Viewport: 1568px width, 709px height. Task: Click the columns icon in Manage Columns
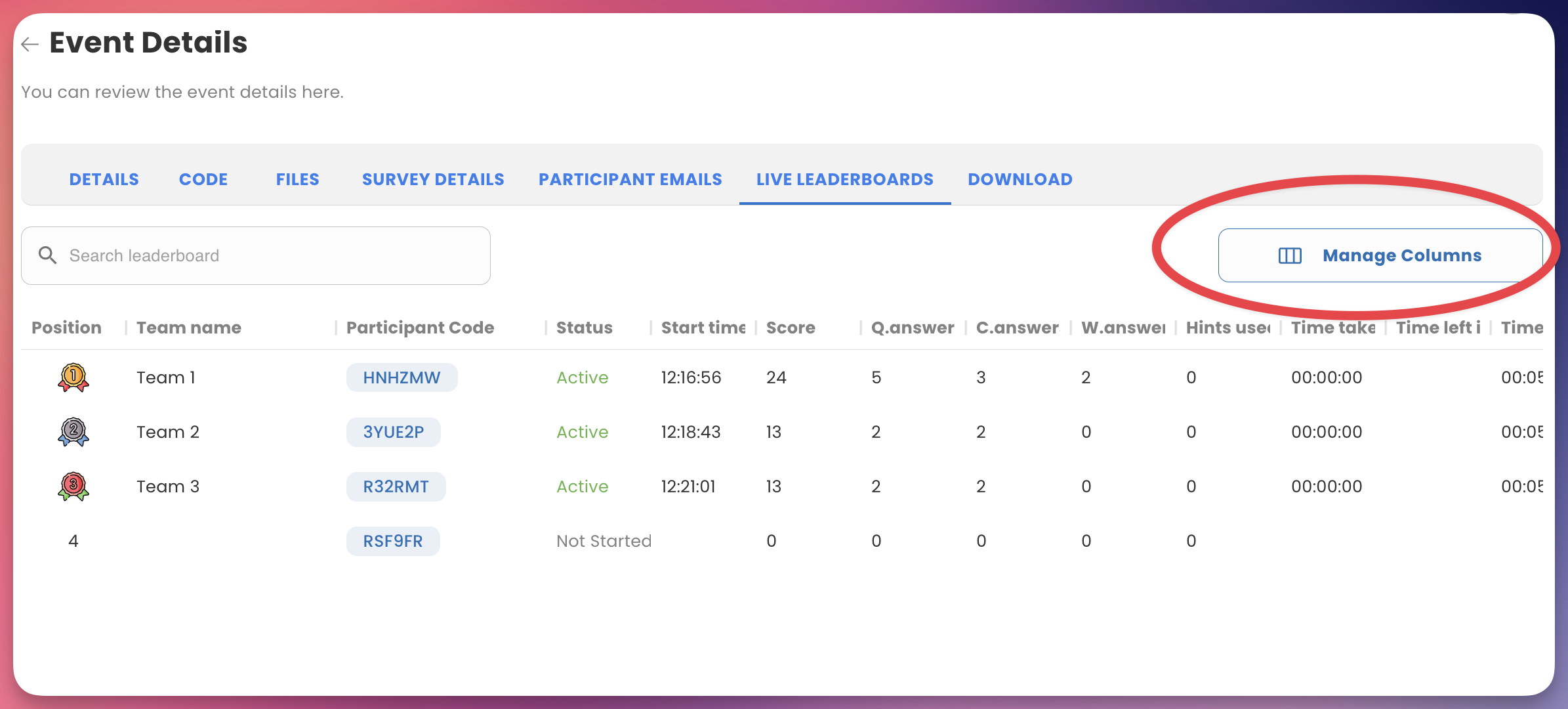[1290, 255]
